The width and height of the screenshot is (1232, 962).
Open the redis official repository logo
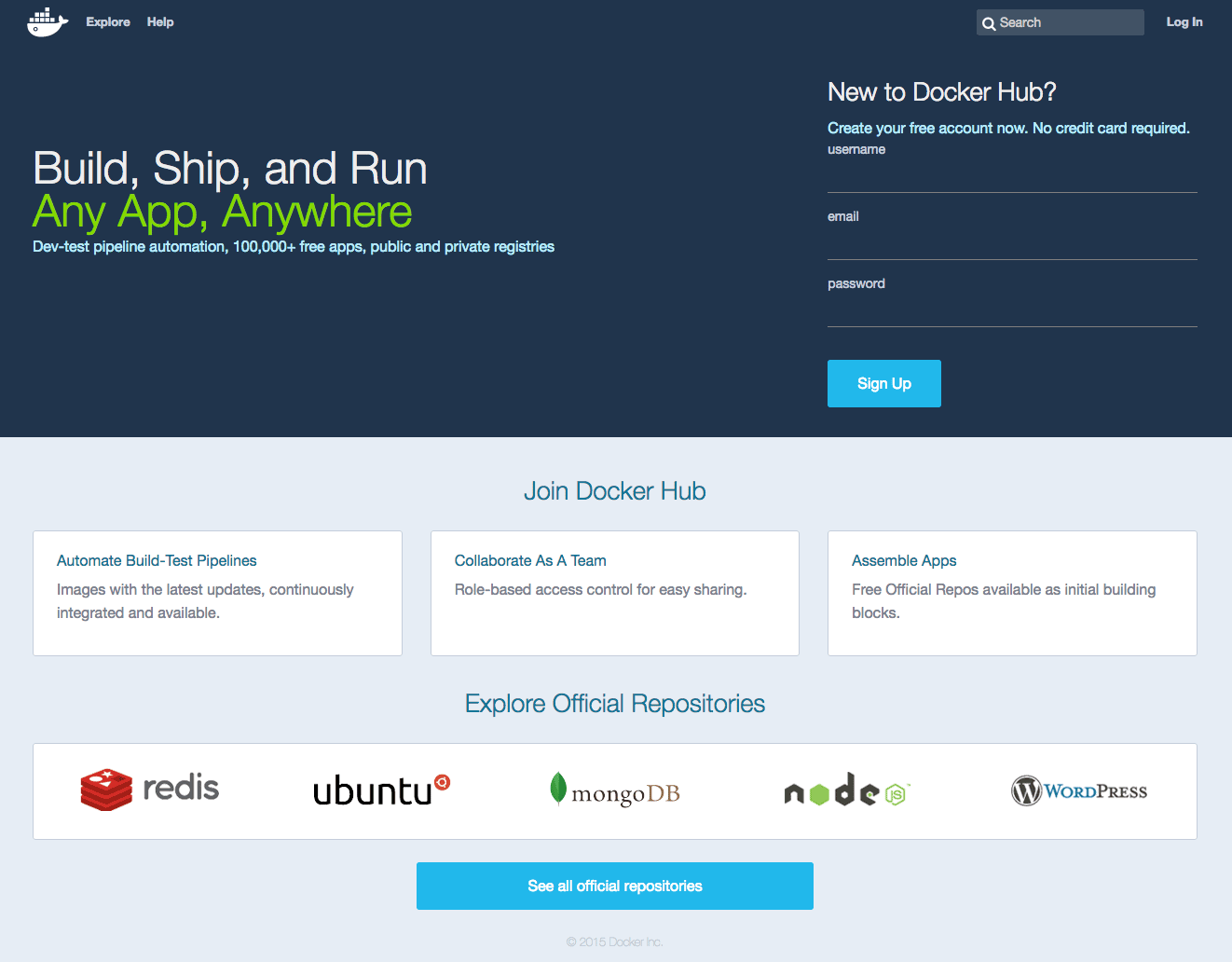click(149, 789)
